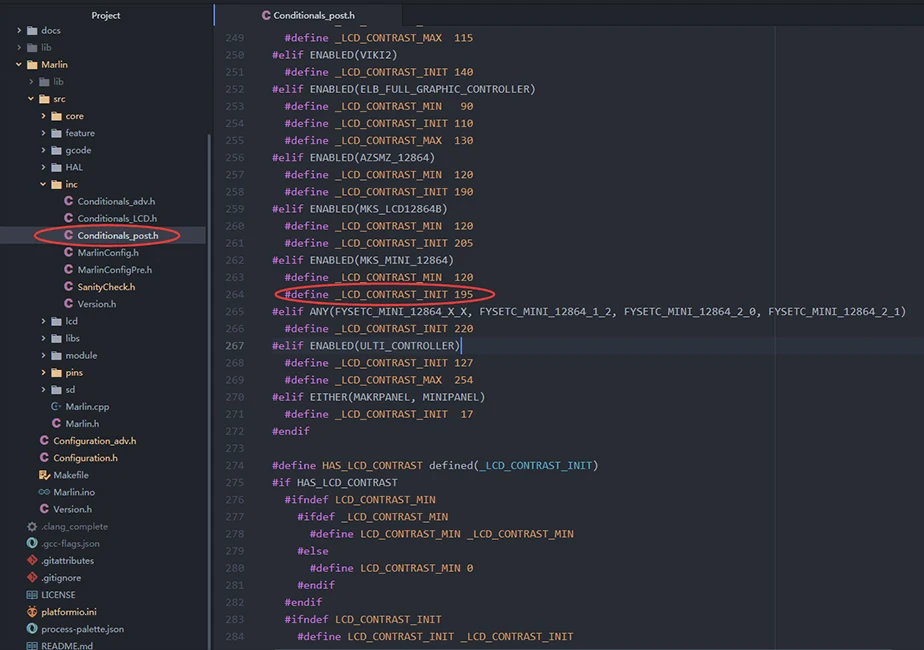Expand the gcode folder chevron
Screen dimensions: 924x650
(43, 150)
